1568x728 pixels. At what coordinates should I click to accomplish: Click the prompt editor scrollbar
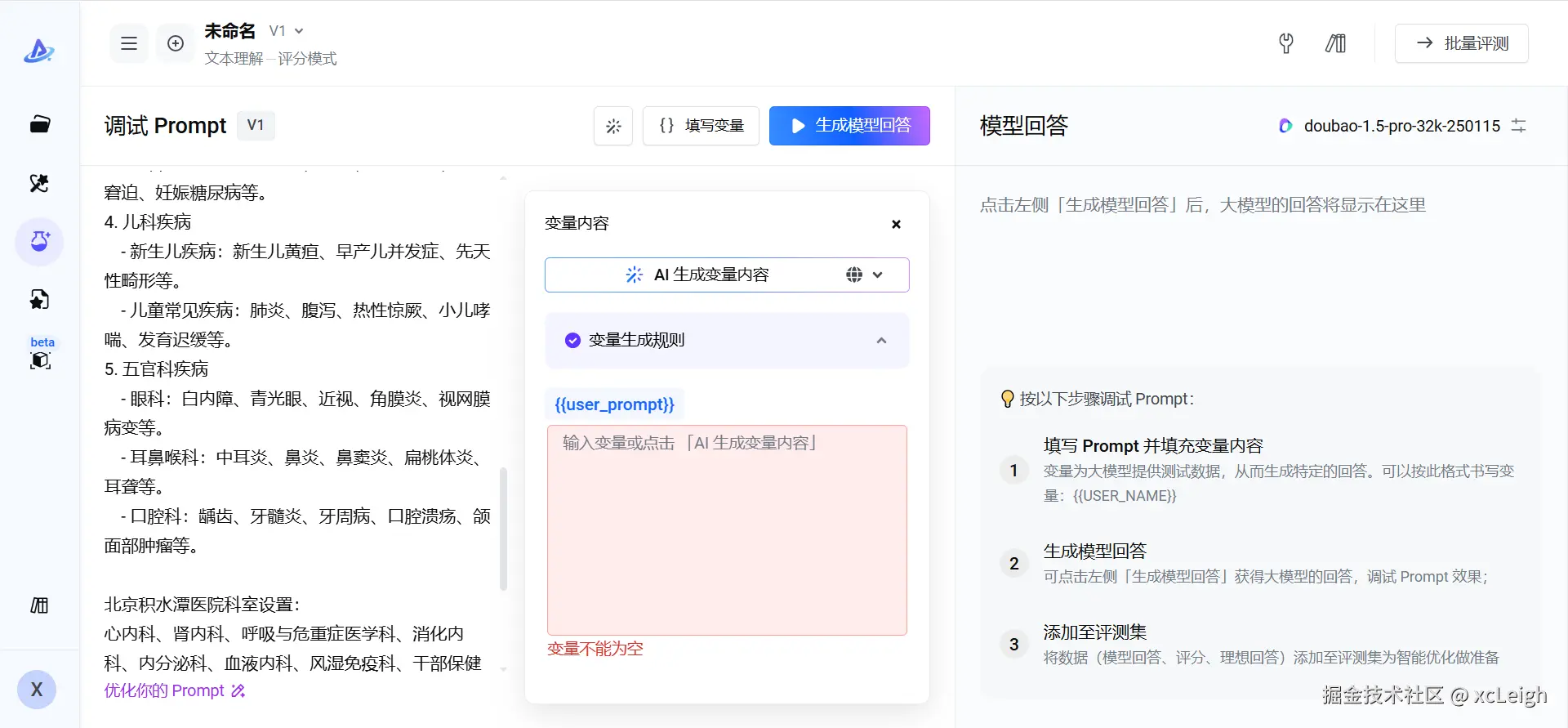pos(503,529)
